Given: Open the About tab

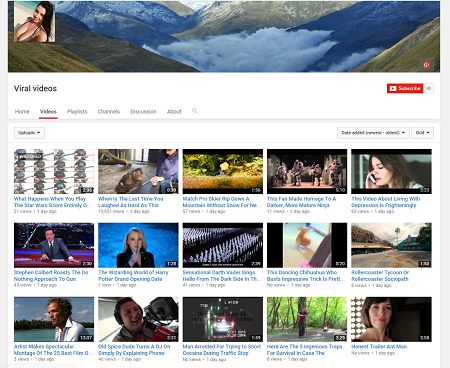Looking at the screenshot, I should click(174, 112).
